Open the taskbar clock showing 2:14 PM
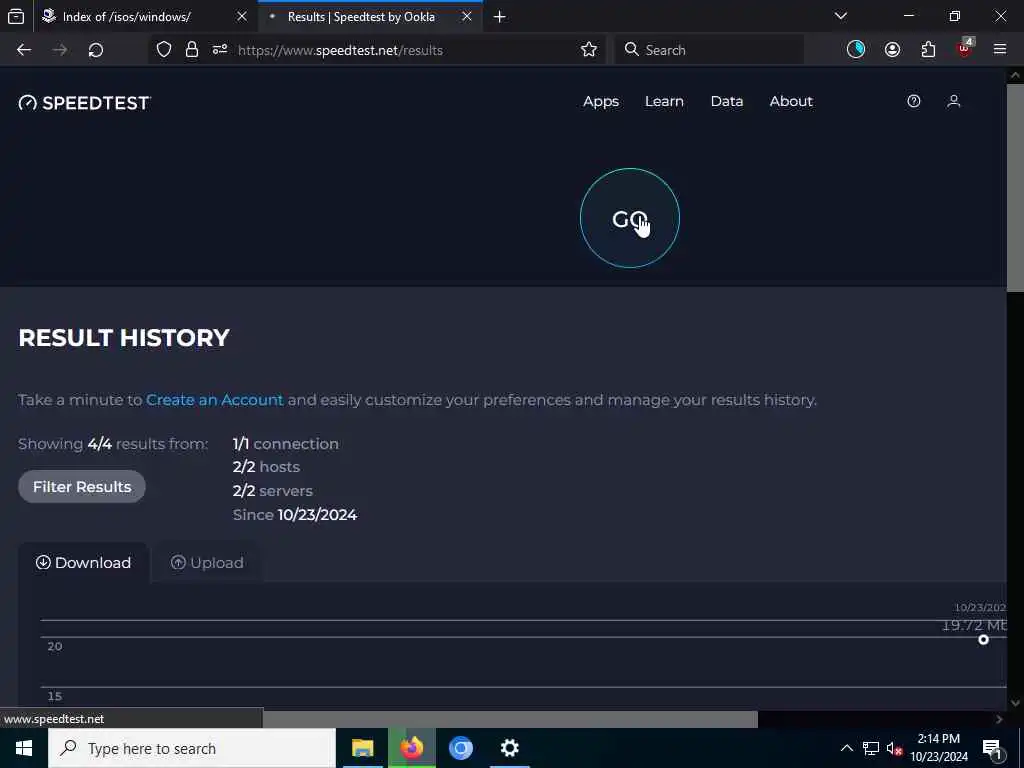The image size is (1024, 768). (x=939, y=748)
